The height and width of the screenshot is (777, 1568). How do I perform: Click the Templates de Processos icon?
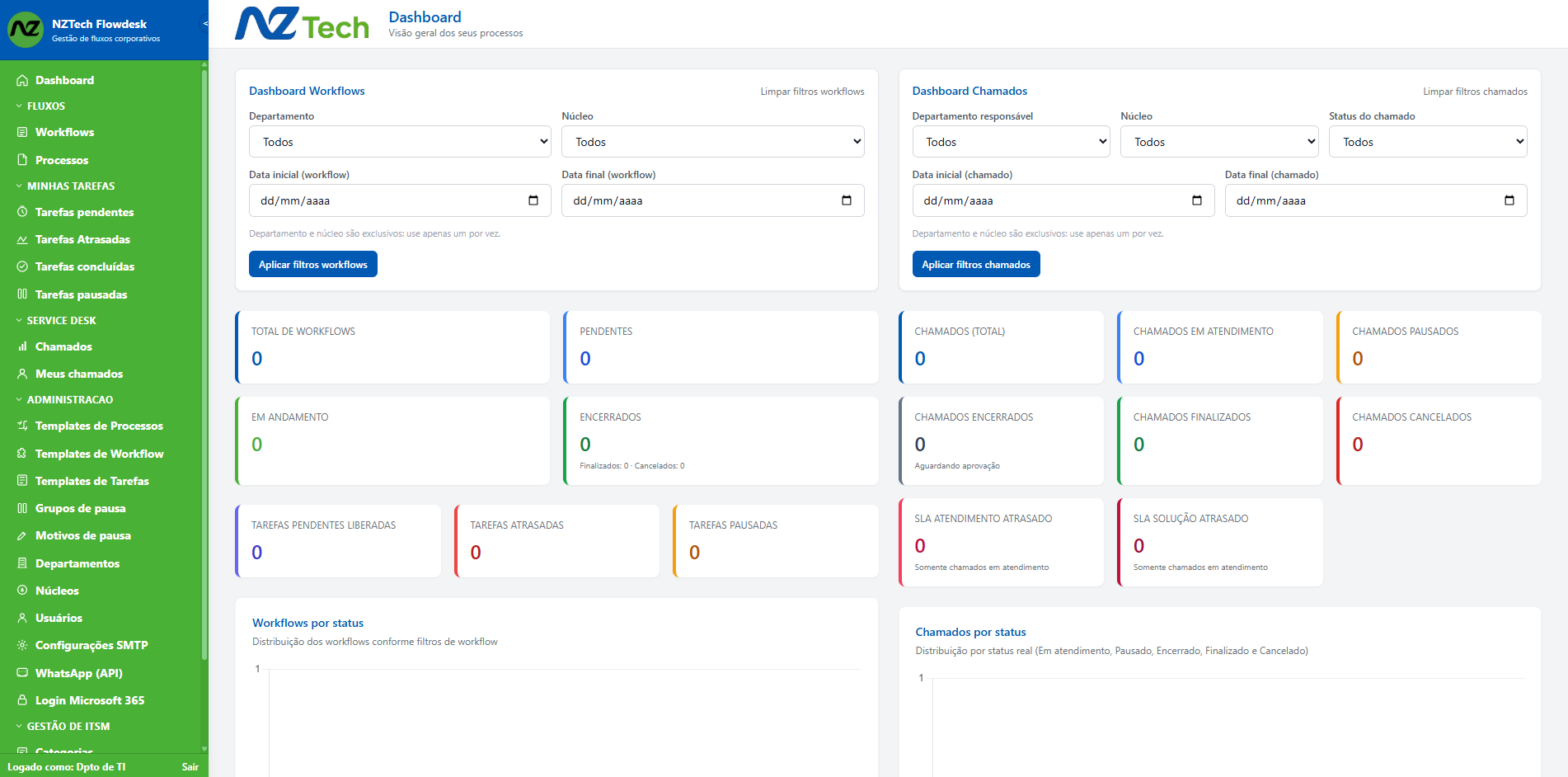(x=22, y=426)
